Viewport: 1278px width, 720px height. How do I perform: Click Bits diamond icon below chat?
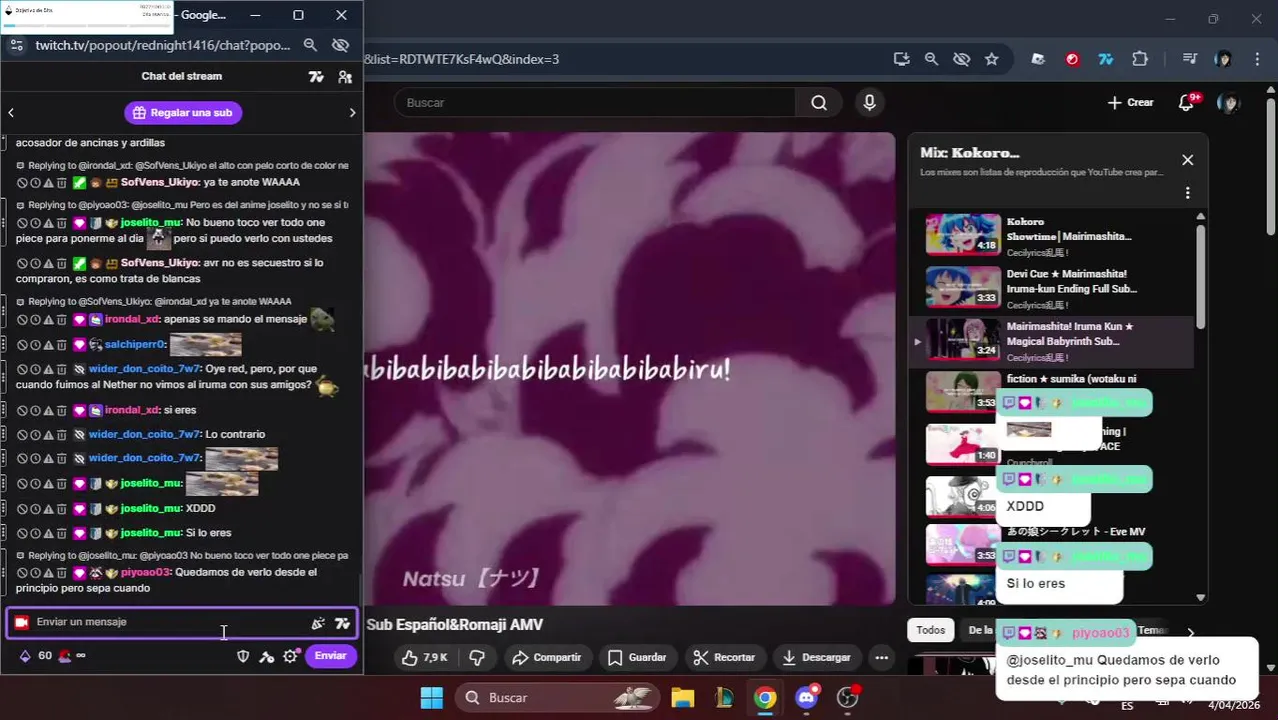tap(25, 656)
